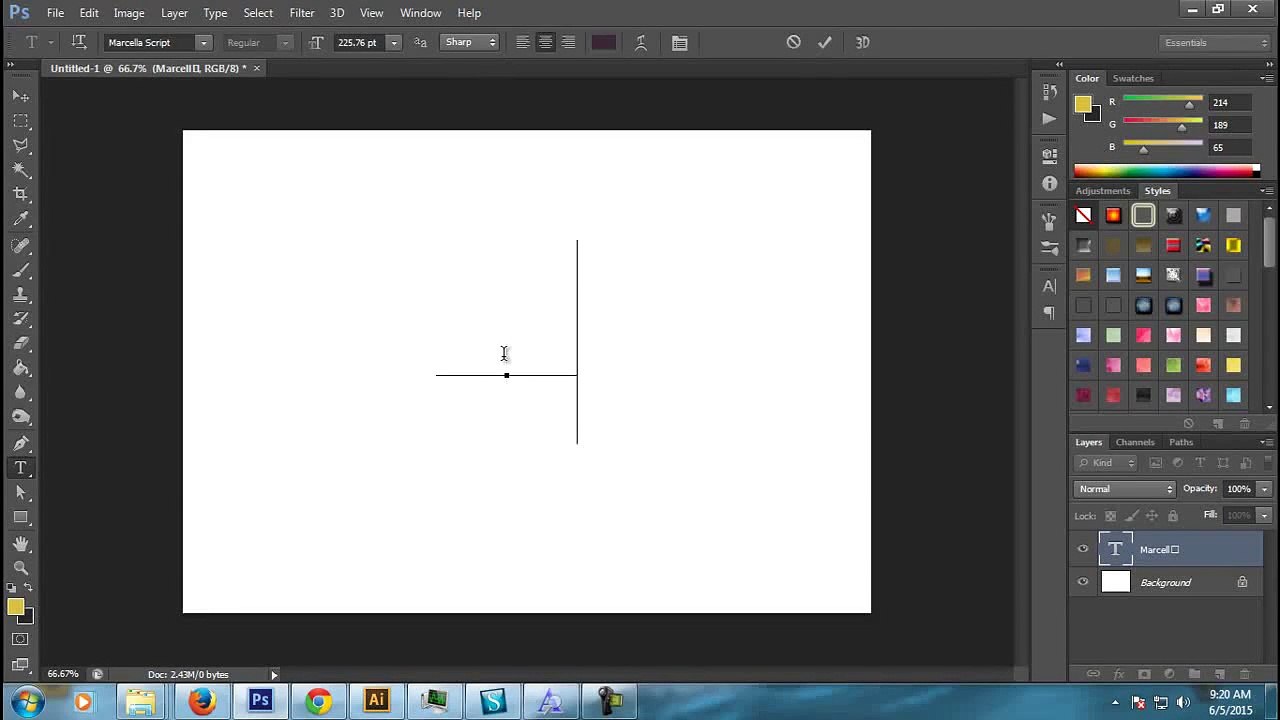Viewport: 1280px width, 720px height.
Task: Click the text color swatch
Action: point(603,42)
